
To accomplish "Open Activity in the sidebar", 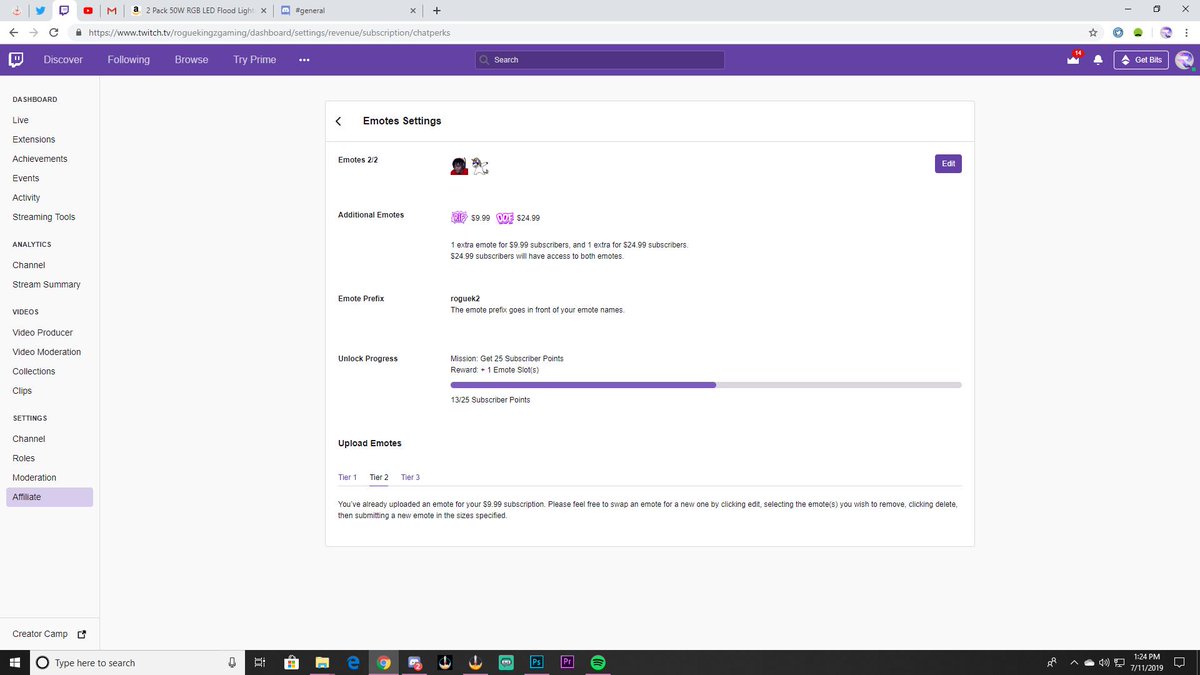I will (x=26, y=198).
